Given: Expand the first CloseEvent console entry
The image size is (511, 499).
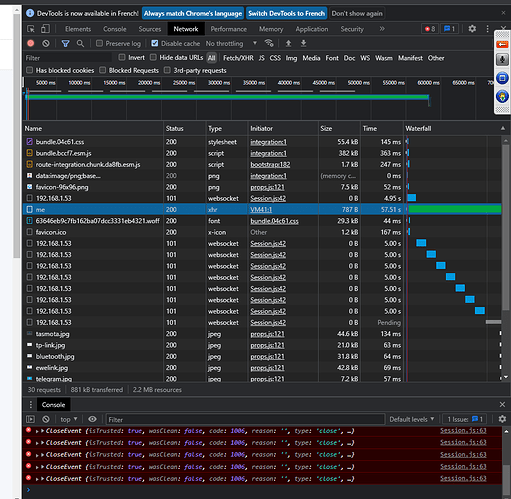Looking at the screenshot, I should point(37,431).
